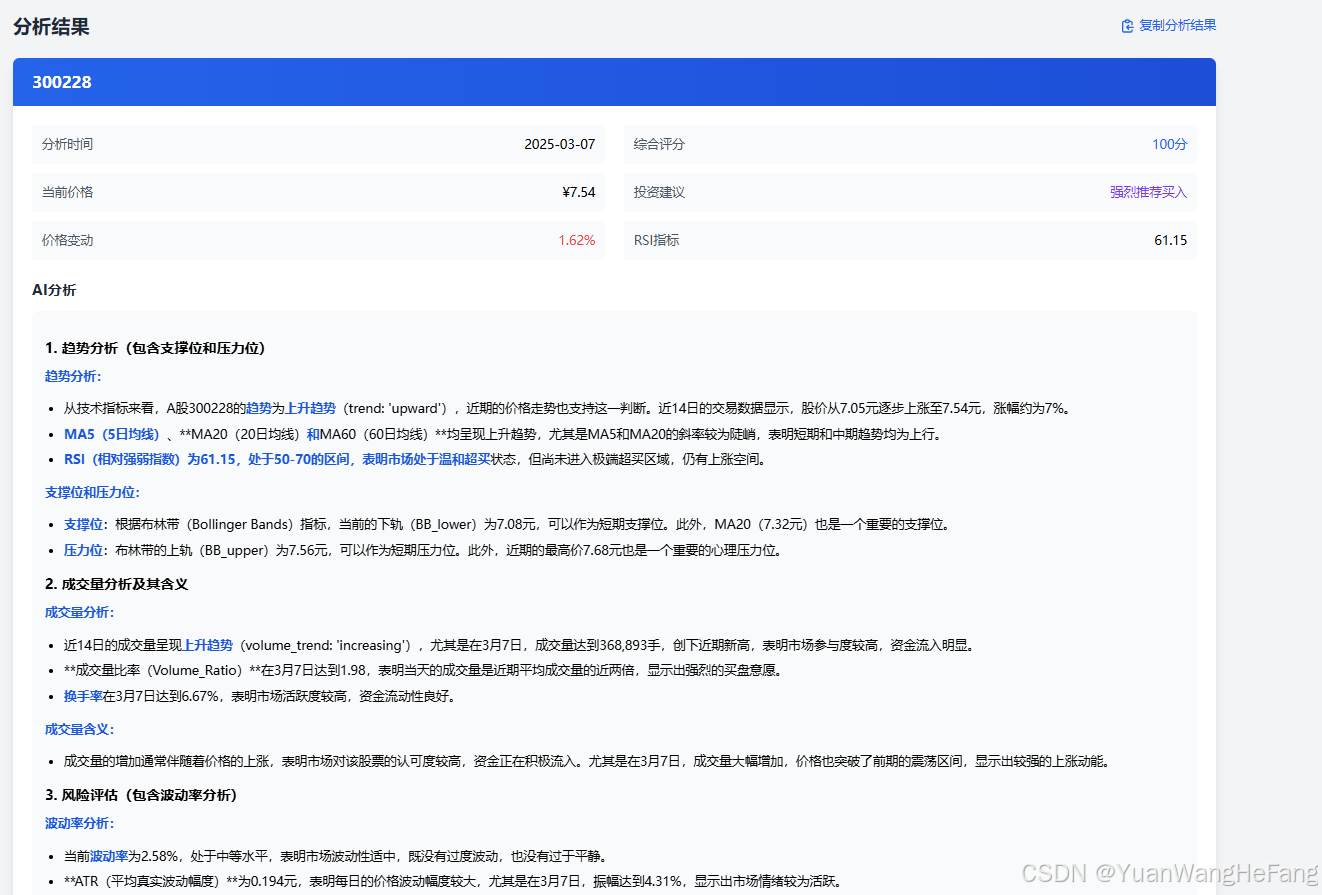Screen dimensions: 1322x895
Task: Click the 成交量分析 heading link
Action: click(x=79, y=612)
